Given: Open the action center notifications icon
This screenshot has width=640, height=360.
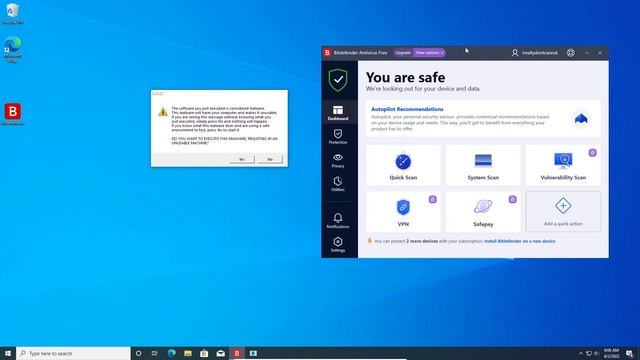Looking at the screenshot, I should click(629, 353).
